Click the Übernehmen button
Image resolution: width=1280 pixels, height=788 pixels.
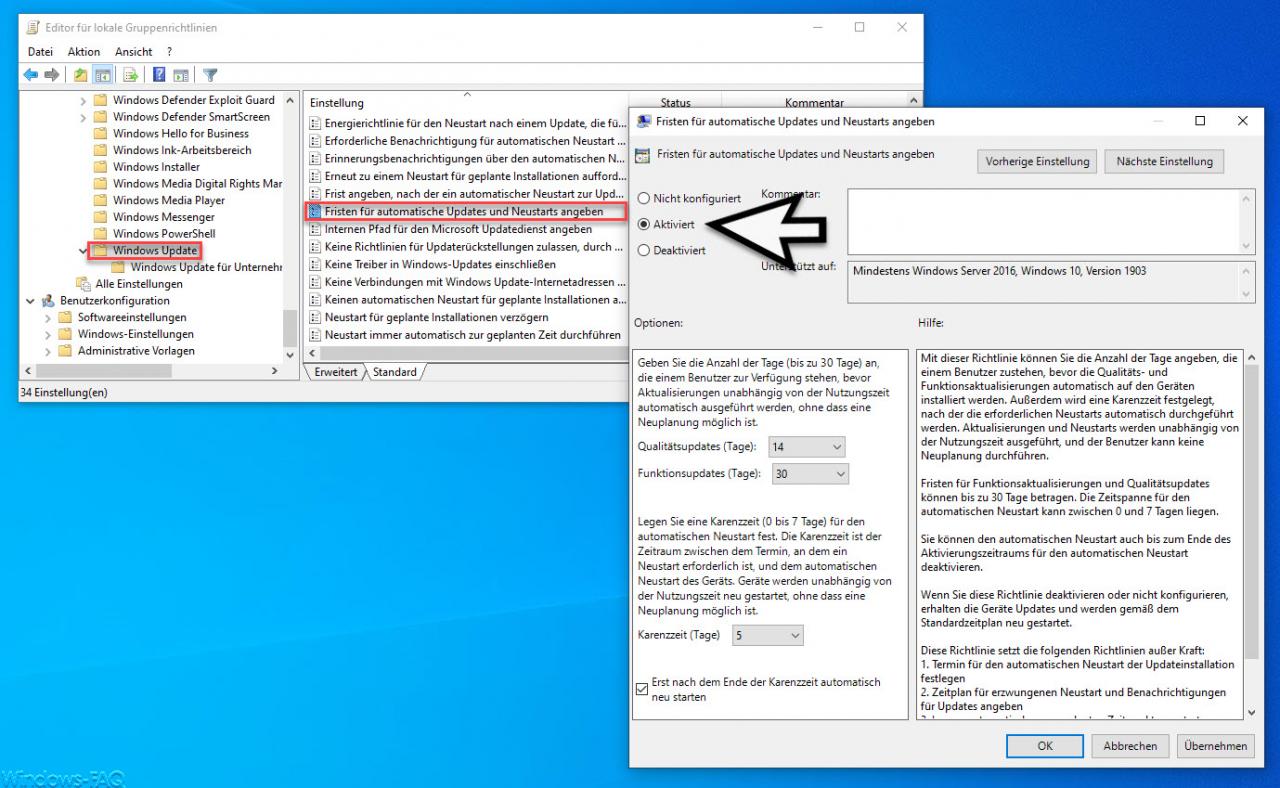[1216, 746]
